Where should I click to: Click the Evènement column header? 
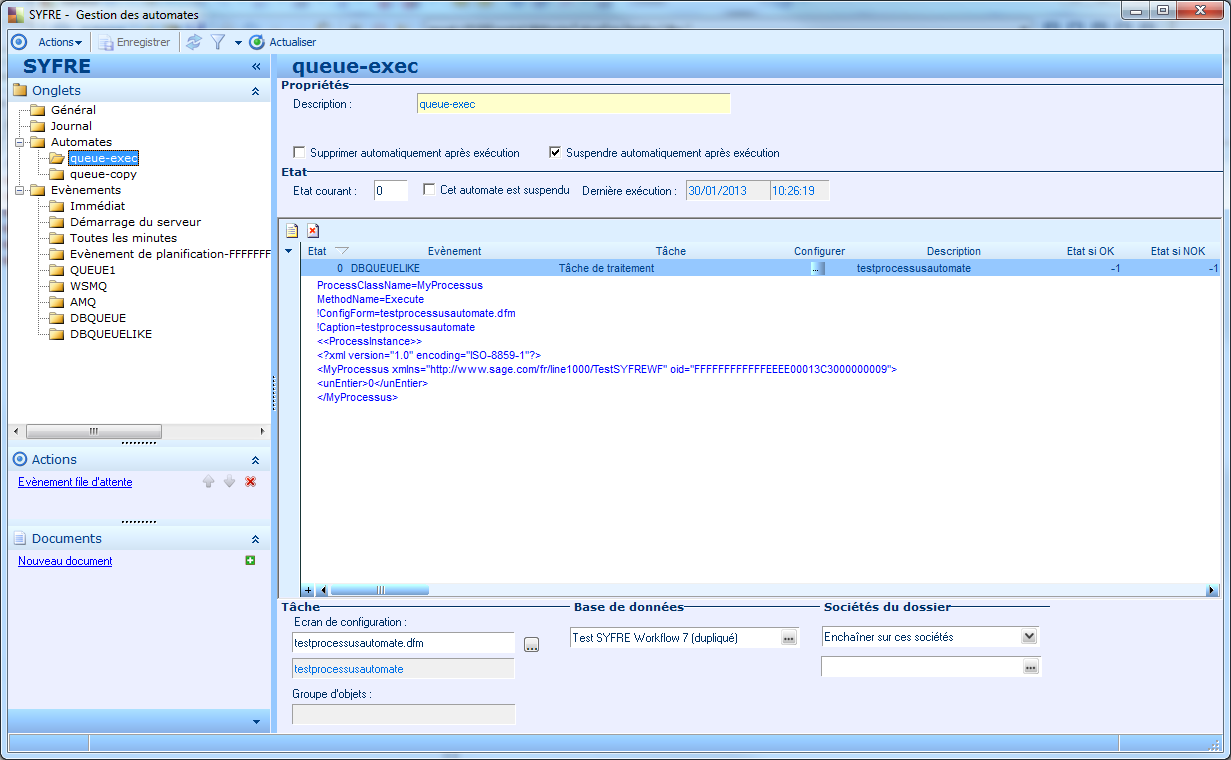tap(454, 251)
